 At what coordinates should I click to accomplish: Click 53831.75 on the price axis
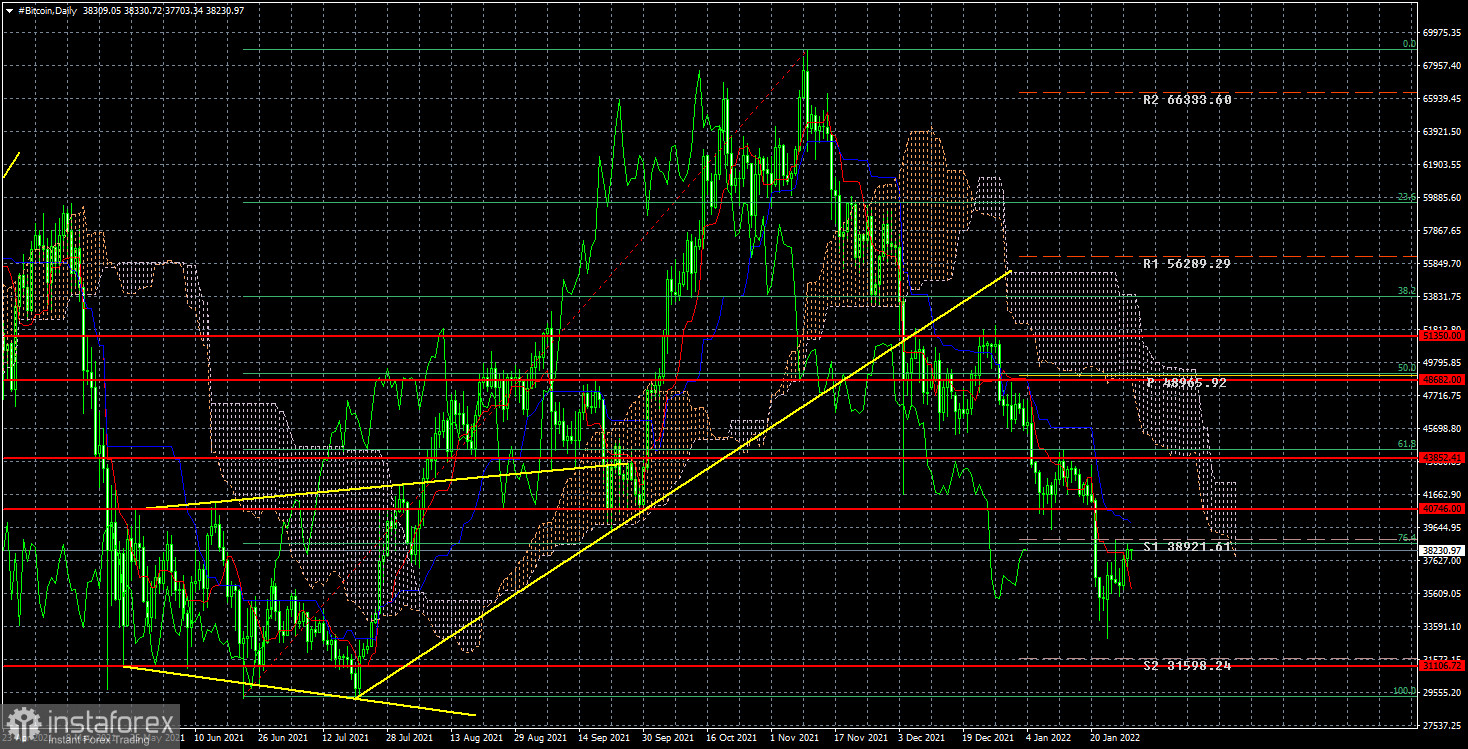click(1442, 297)
